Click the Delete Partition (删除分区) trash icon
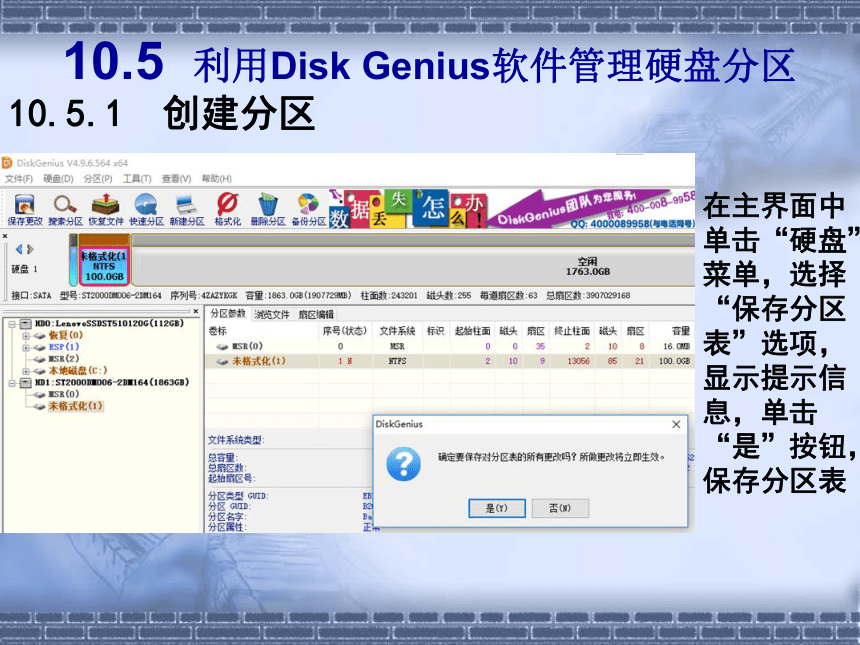The image size is (860, 645). pos(268,210)
